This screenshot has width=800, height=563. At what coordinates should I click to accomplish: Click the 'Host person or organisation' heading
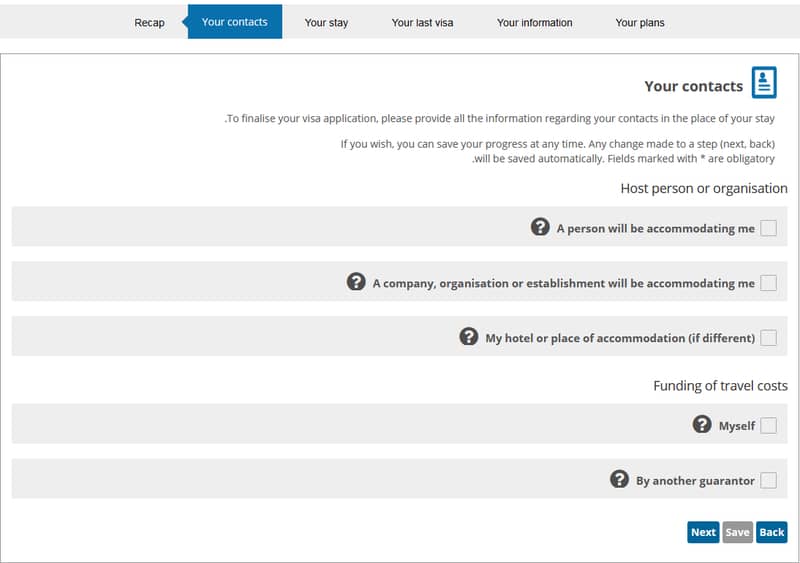(704, 188)
